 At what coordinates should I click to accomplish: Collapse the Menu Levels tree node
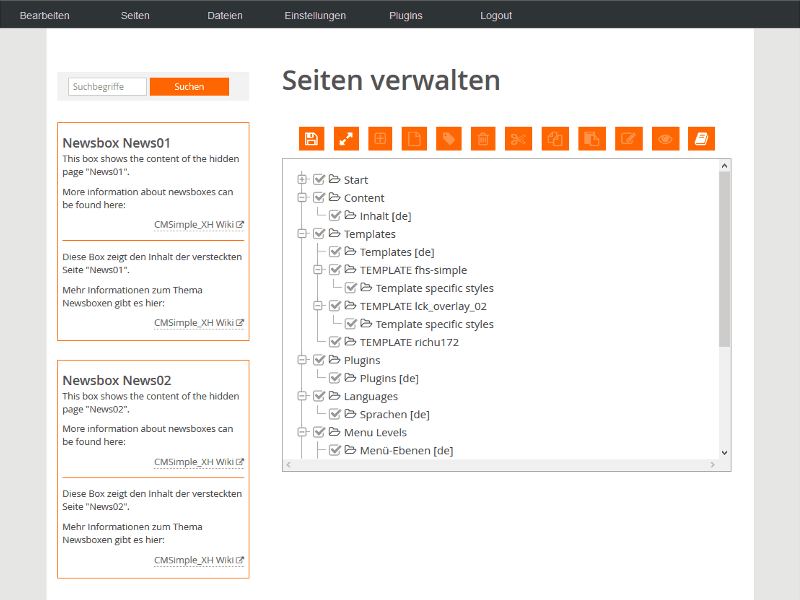coord(302,432)
